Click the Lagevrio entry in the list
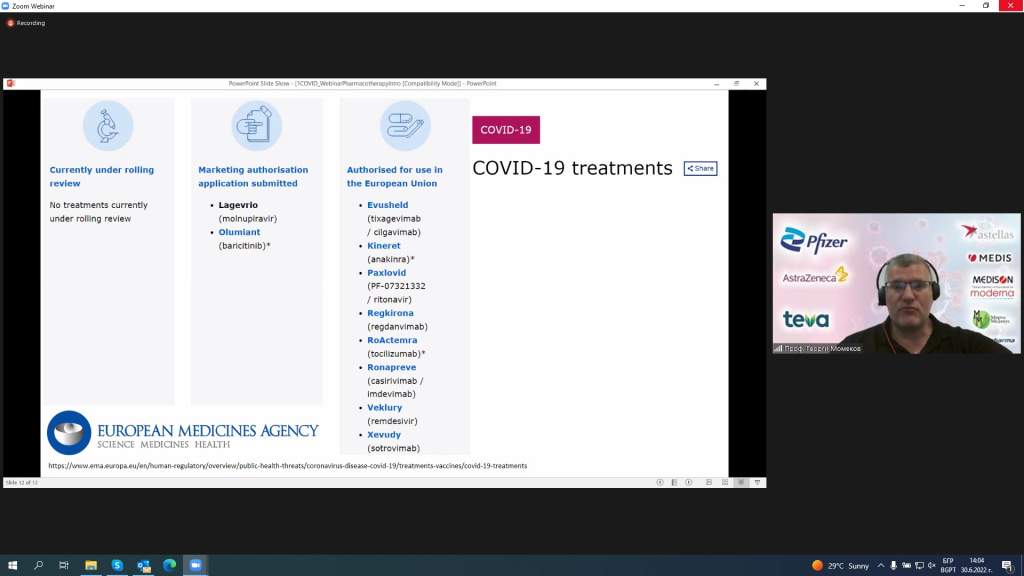The height and width of the screenshot is (576, 1024). pos(238,205)
